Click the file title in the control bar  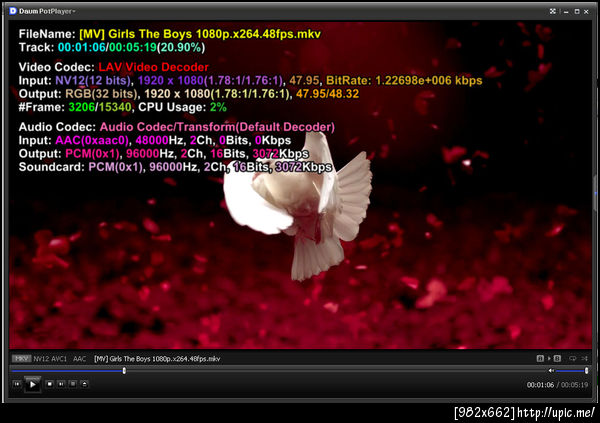point(157,359)
